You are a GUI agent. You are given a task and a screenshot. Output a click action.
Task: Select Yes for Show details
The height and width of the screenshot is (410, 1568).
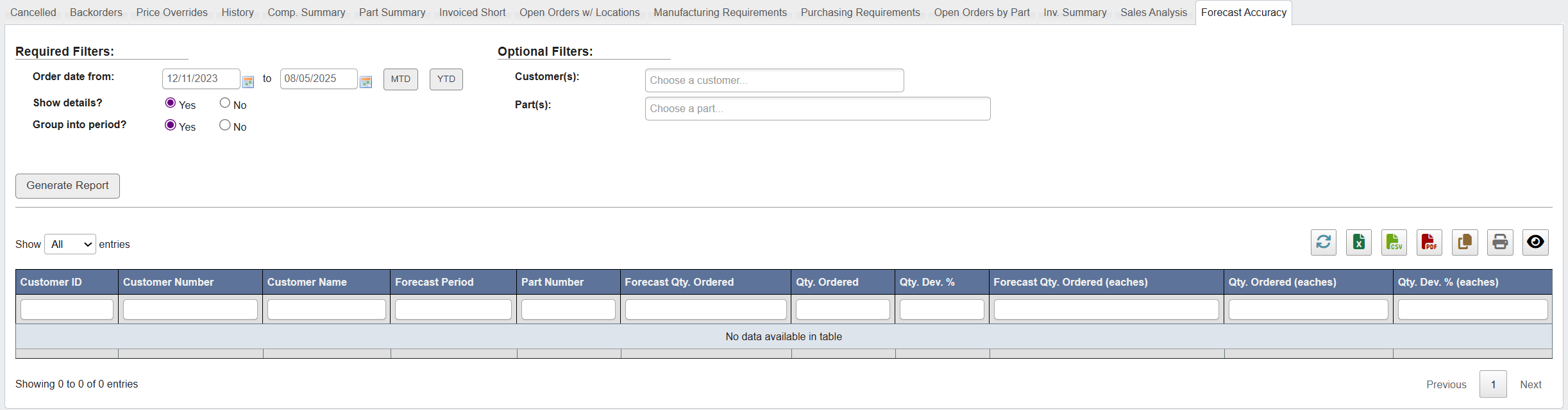[x=171, y=103]
